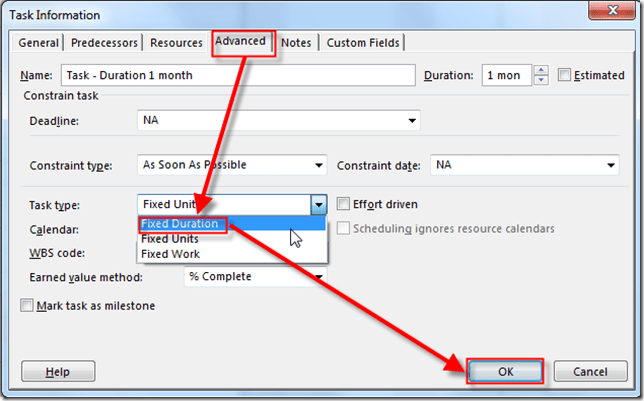Toggle the Estimated checkbox

(x=565, y=76)
